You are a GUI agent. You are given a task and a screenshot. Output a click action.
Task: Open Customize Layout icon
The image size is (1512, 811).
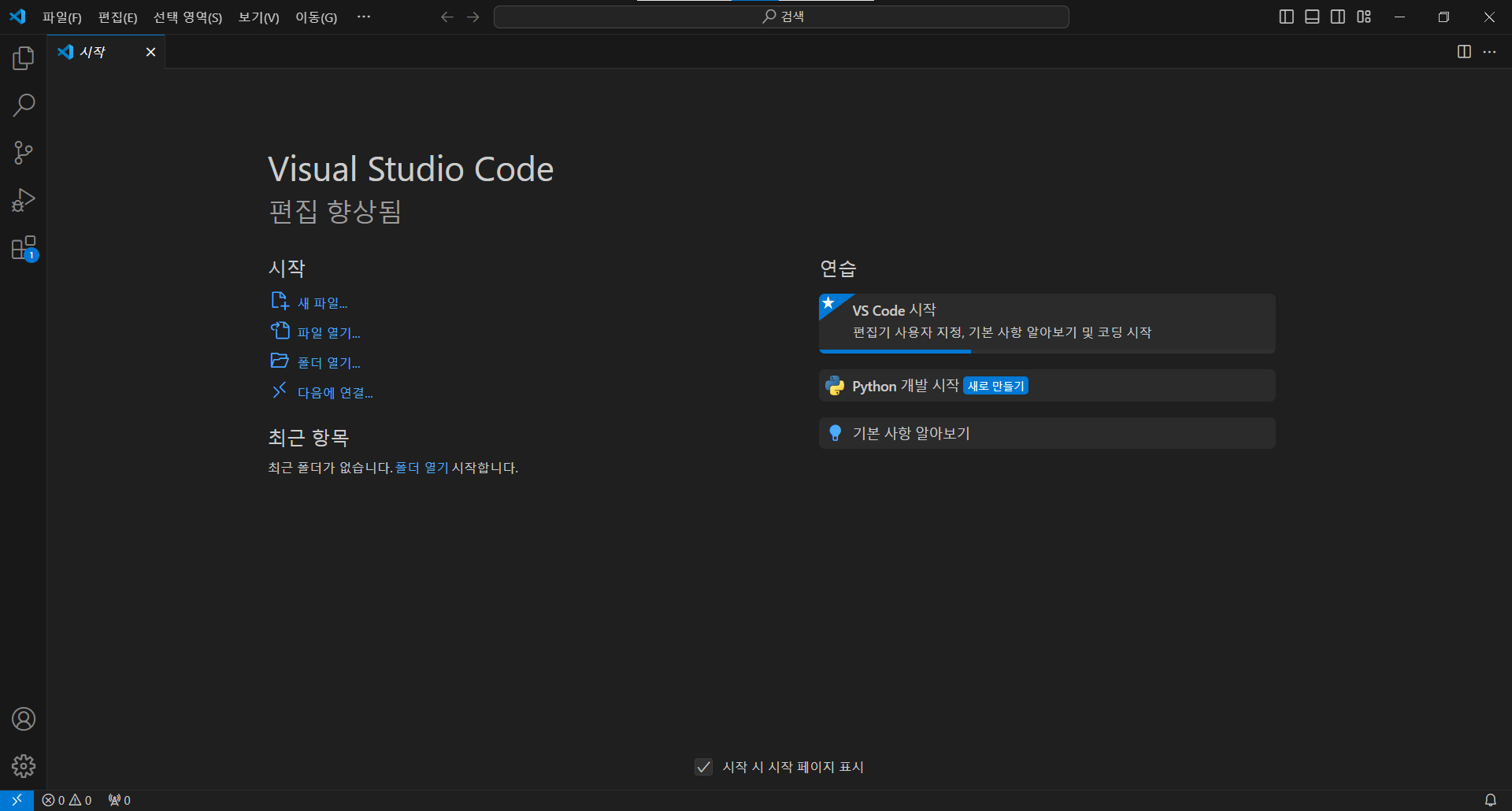point(1364,17)
